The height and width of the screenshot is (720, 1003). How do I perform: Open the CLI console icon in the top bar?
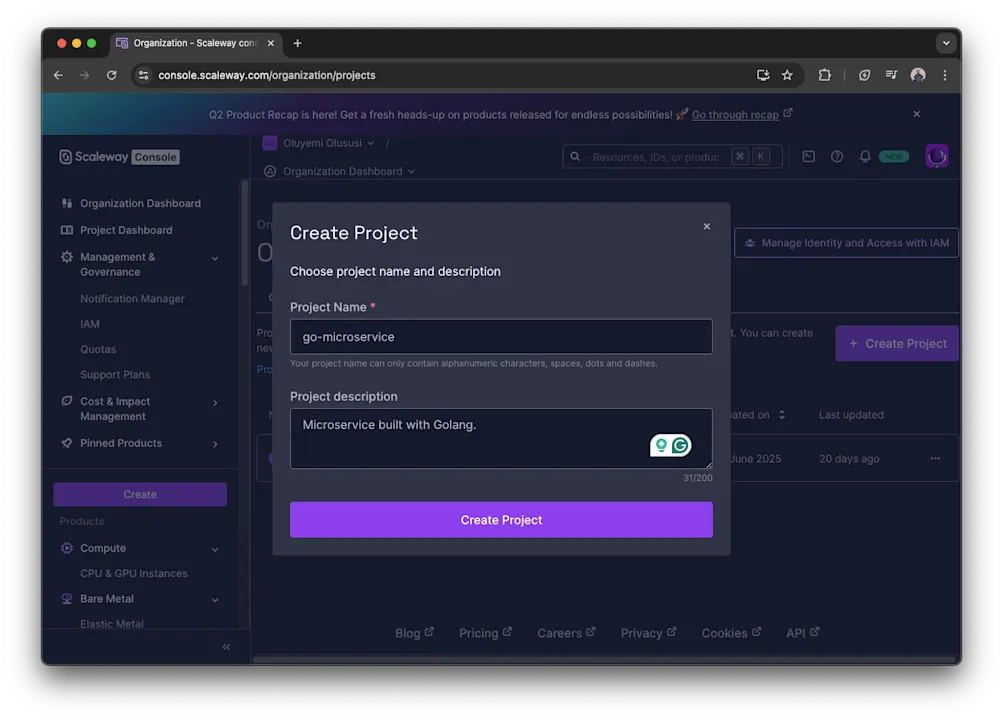point(808,156)
